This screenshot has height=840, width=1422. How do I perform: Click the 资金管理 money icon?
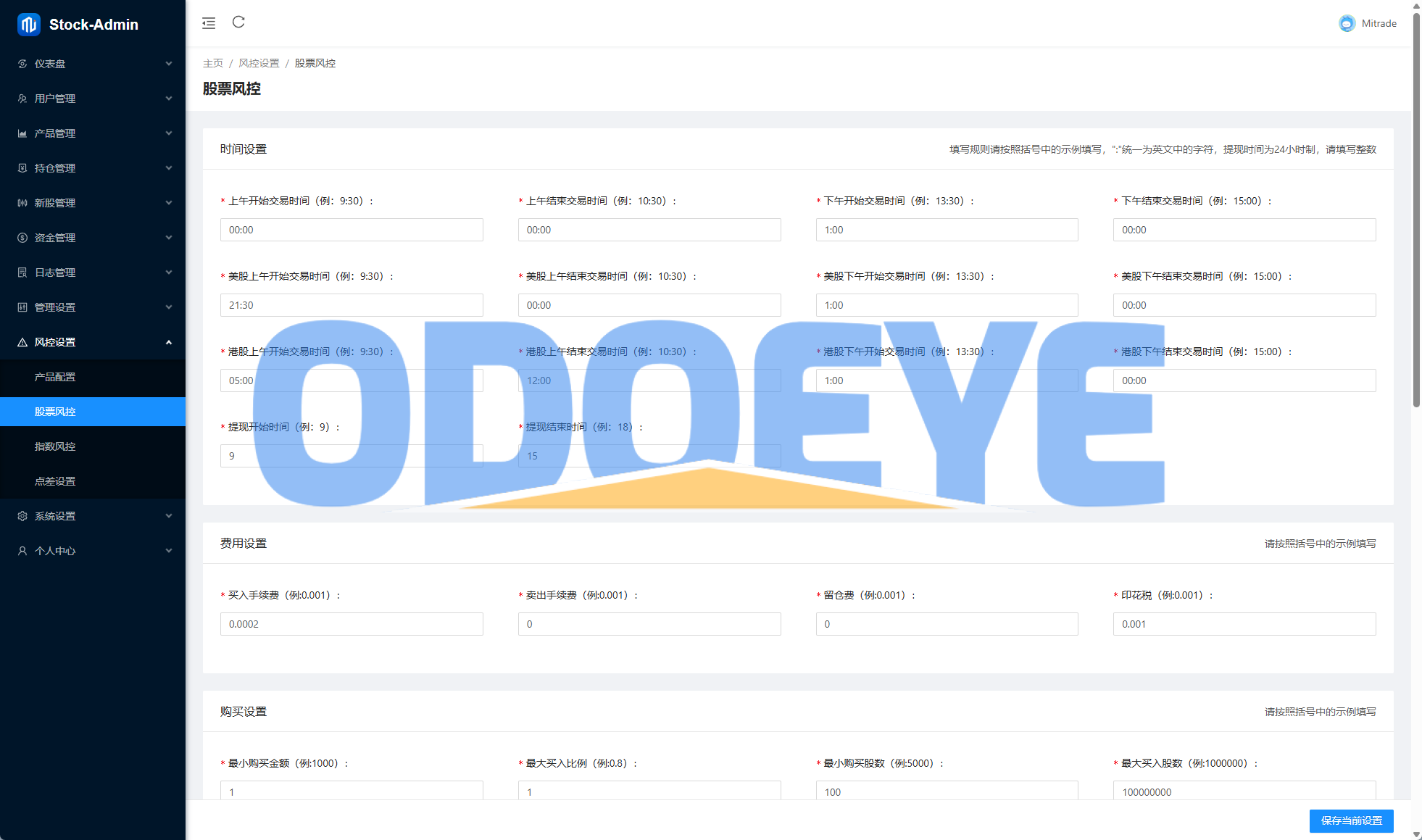click(x=22, y=238)
